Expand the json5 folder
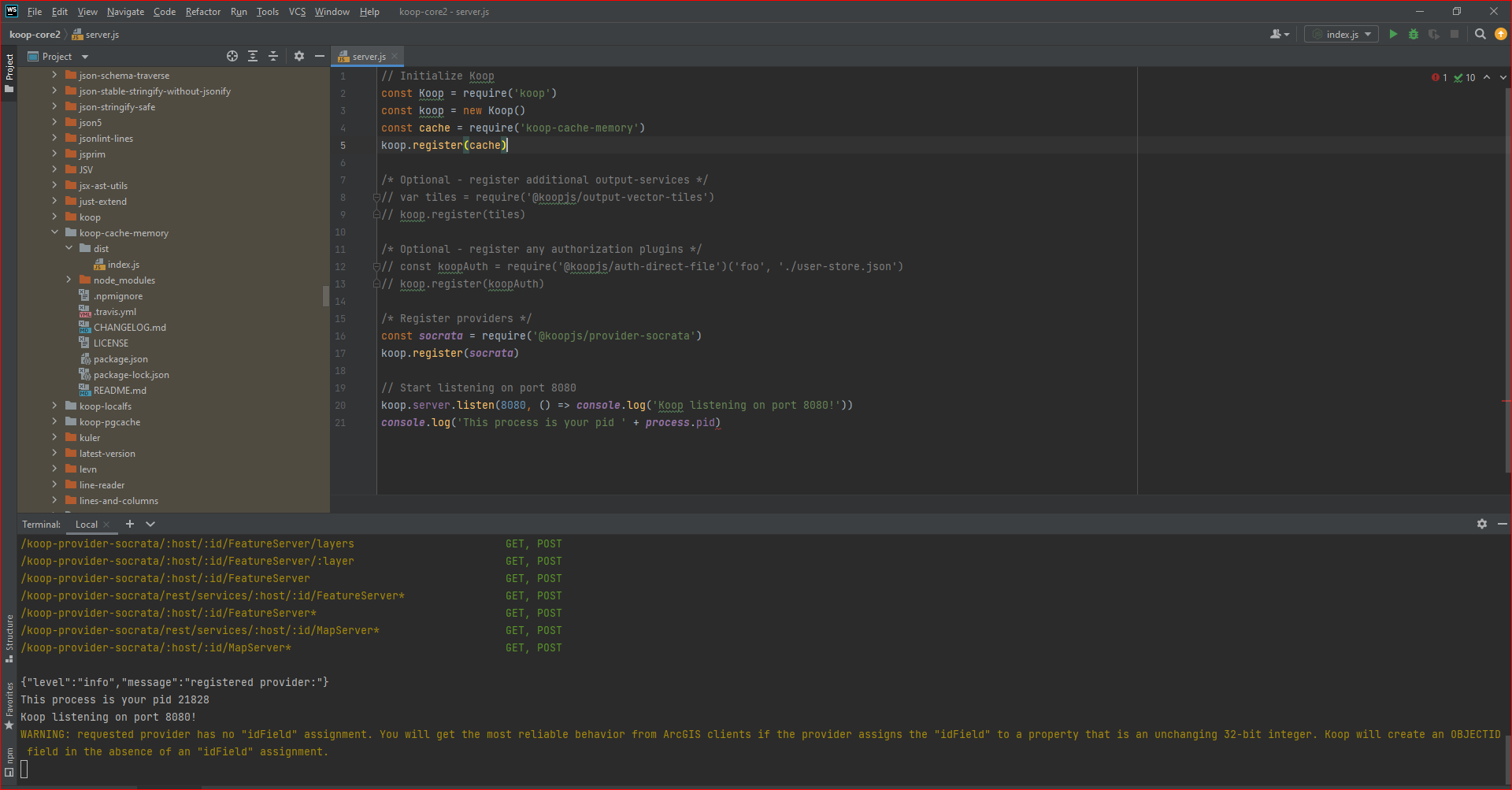 pos(54,122)
